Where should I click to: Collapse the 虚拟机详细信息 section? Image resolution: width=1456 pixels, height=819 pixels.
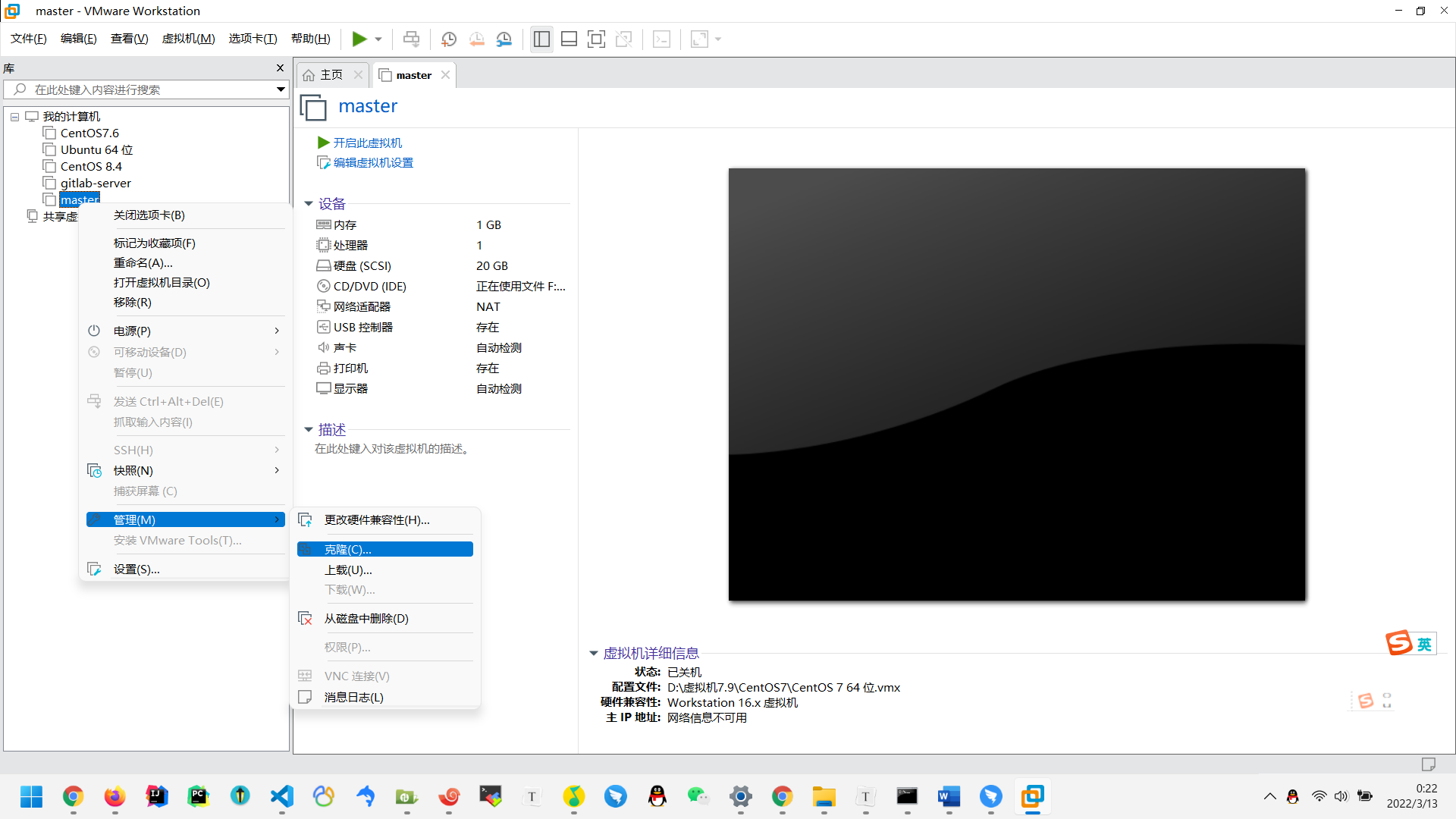pos(594,653)
